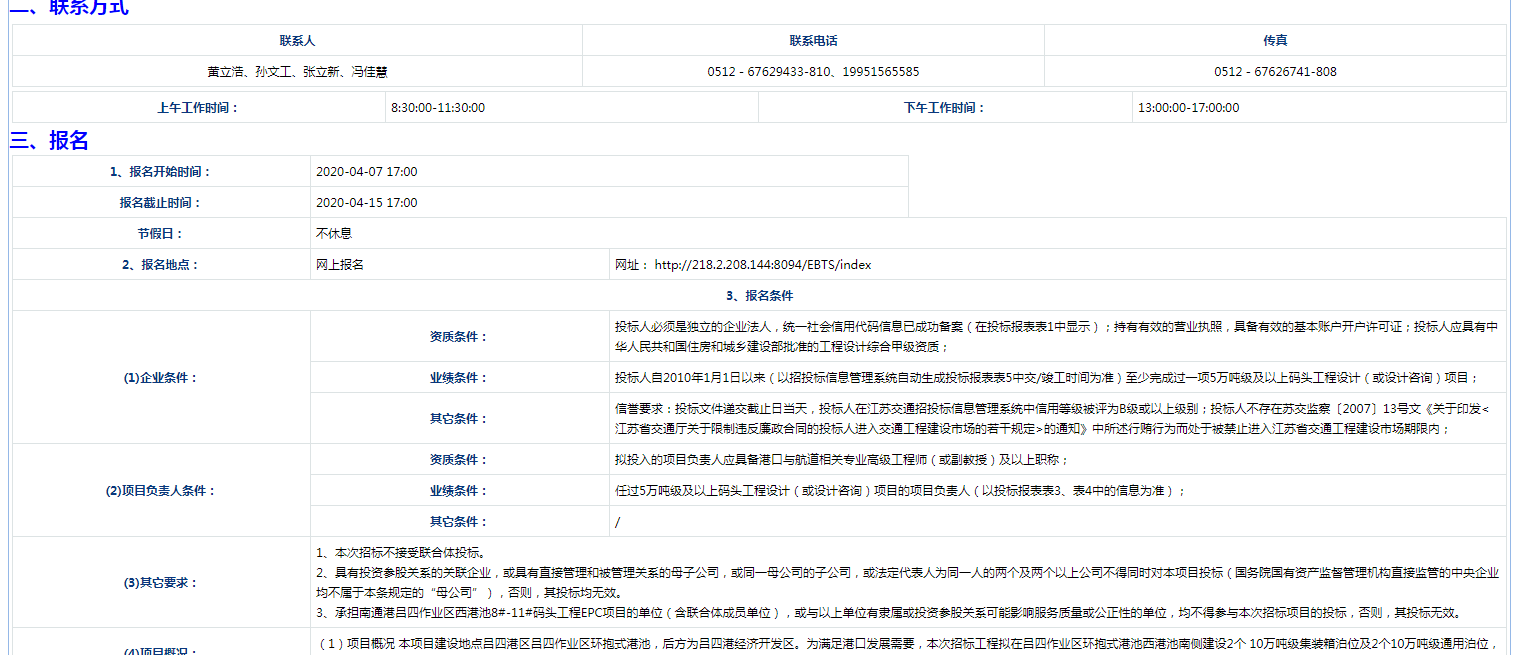The width and height of the screenshot is (1518, 655).
Task: Click the (2)项目负责人条件 row label
Action: click(x=161, y=491)
